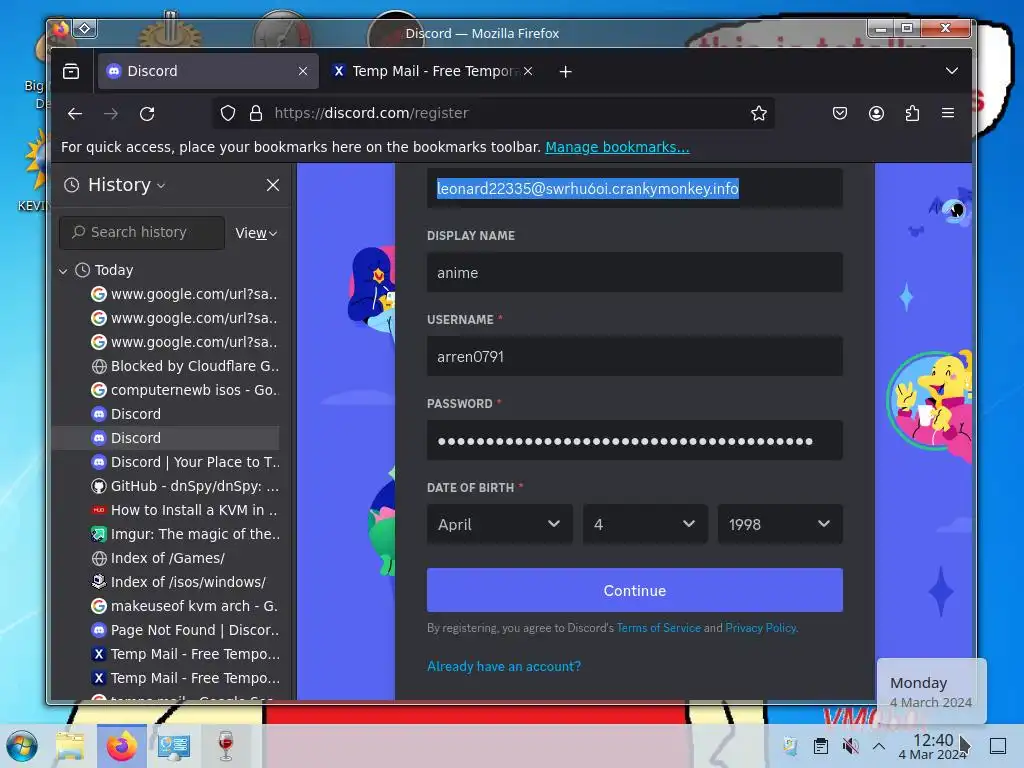This screenshot has height=768, width=1024.
Task: Click the Search history field
Action: tap(142, 232)
